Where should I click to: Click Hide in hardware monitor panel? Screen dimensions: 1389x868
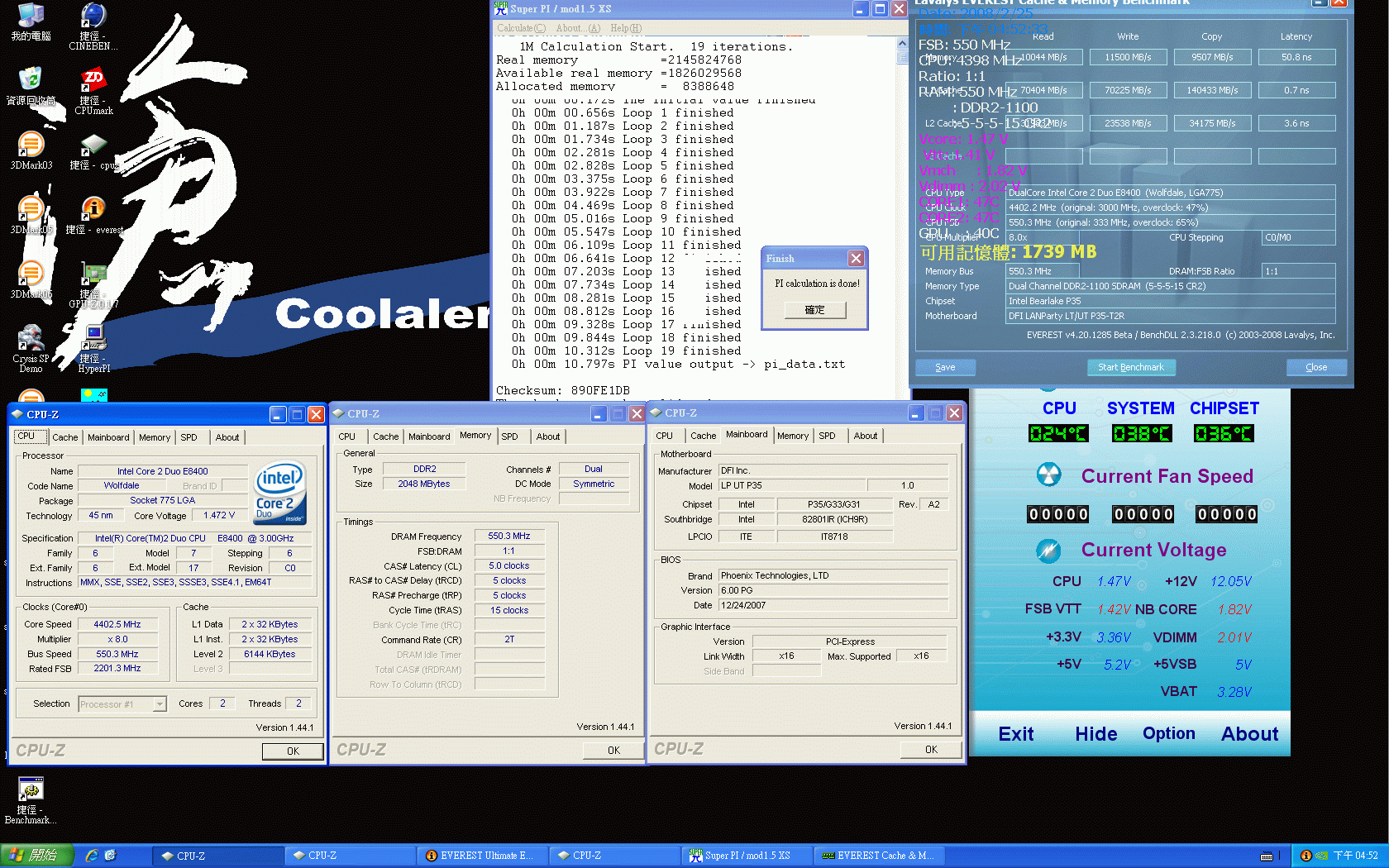click(1096, 734)
